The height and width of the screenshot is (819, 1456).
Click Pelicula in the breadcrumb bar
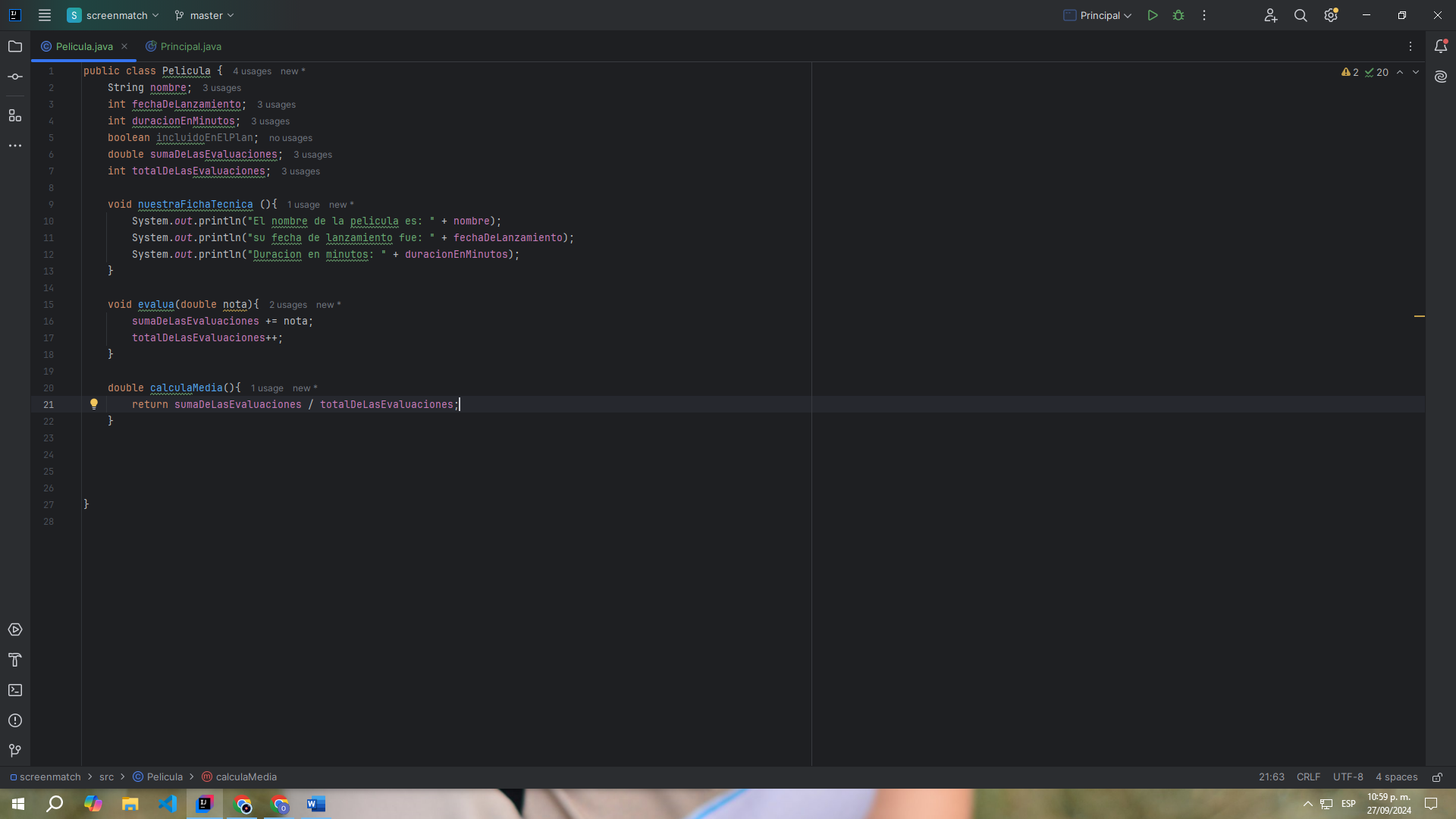[x=158, y=777]
